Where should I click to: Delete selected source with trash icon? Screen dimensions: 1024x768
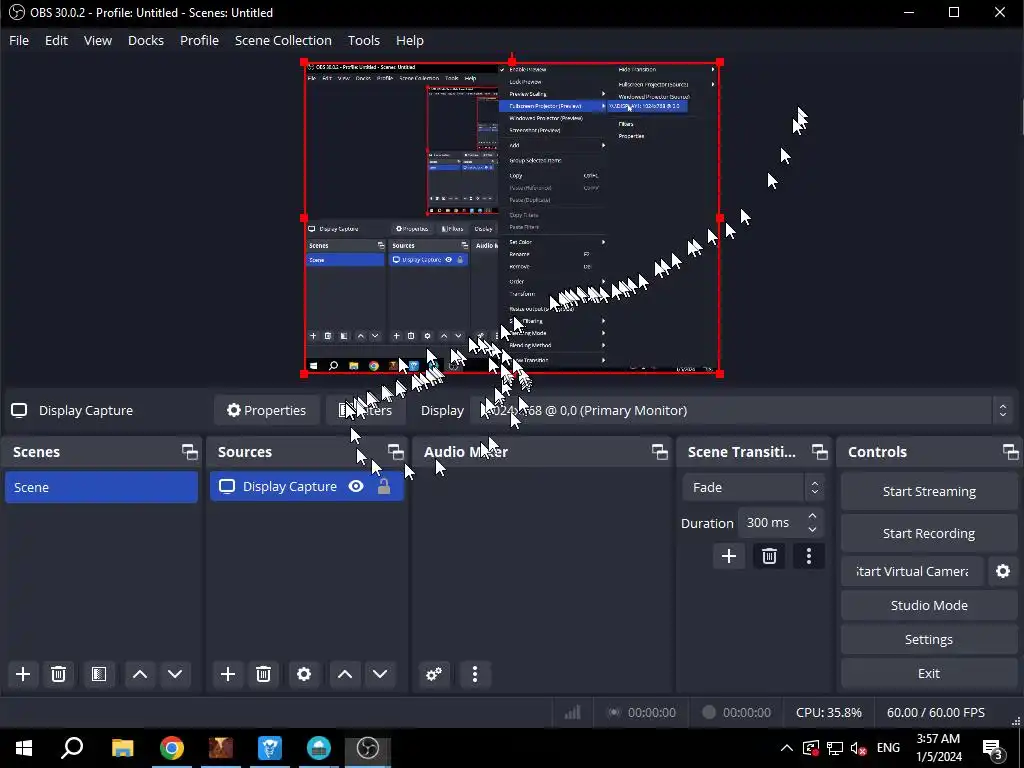(x=263, y=674)
